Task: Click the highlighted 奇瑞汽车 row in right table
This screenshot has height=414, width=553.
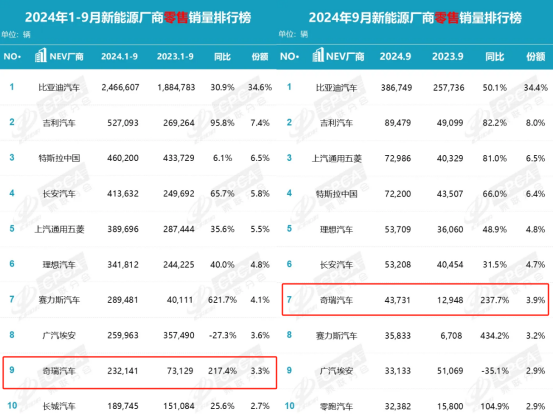Action: [415, 299]
